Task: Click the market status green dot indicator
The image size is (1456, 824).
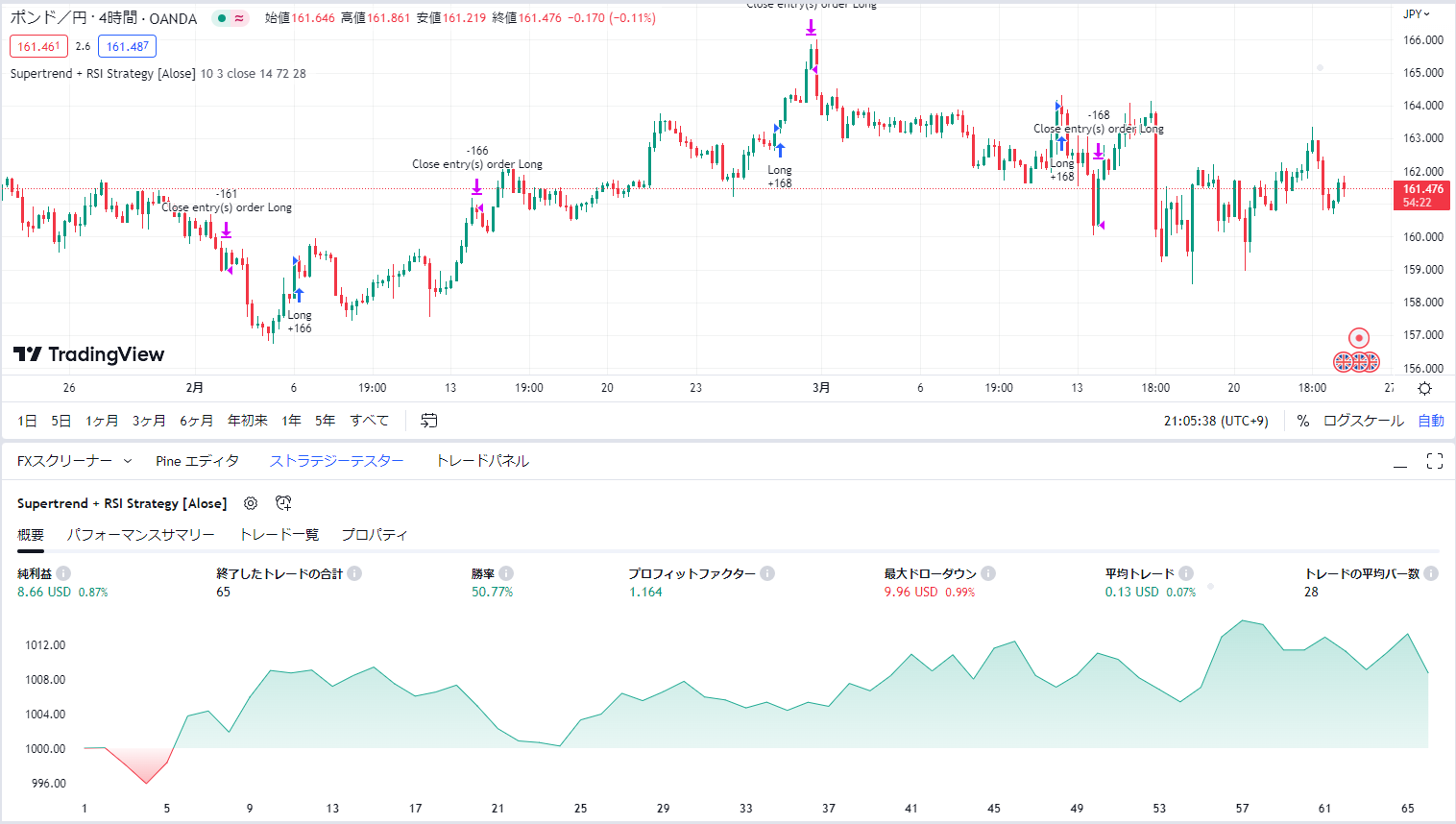Action: pos(222,18)
